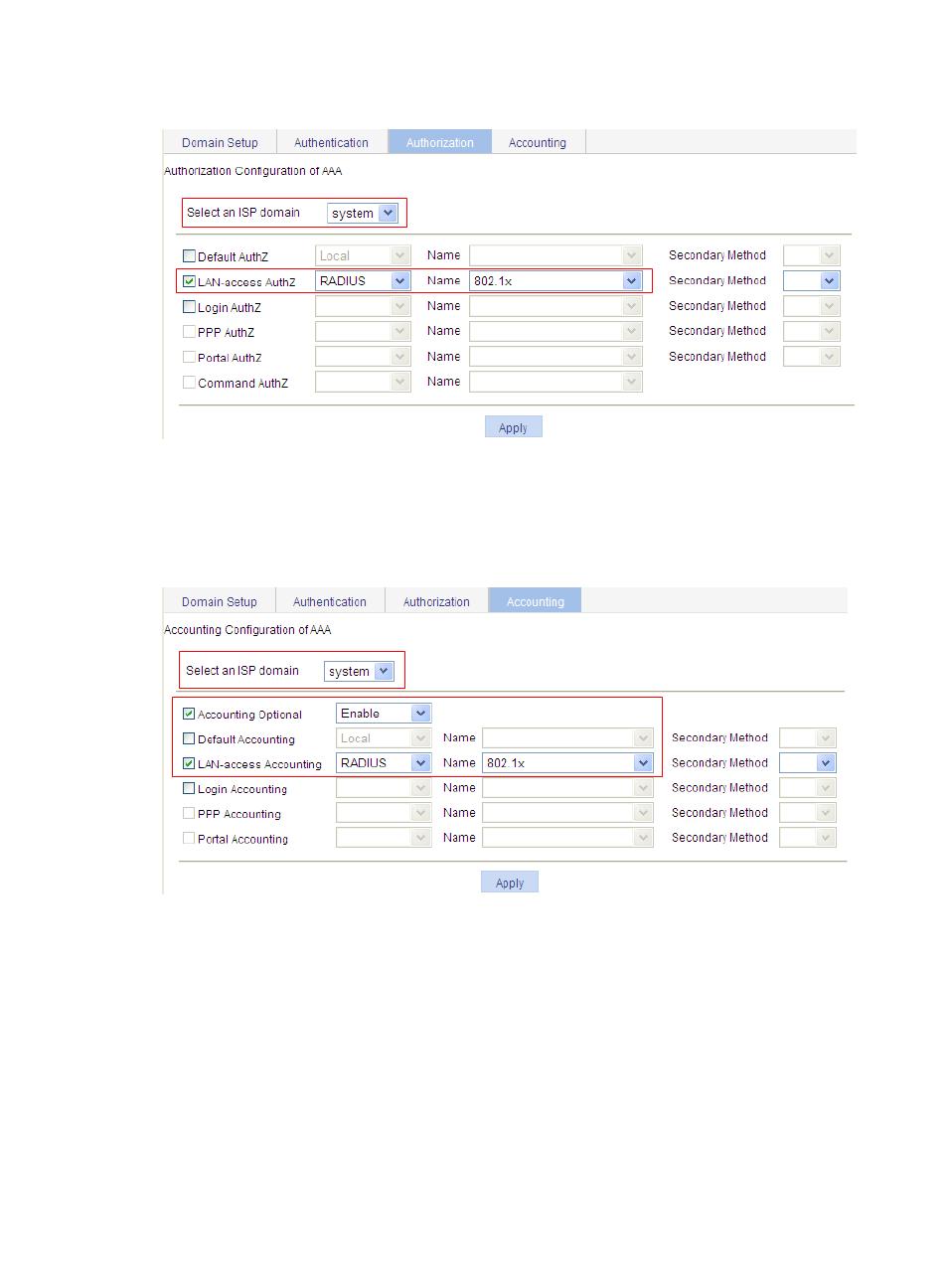Toggle the Accounting Optional checkbox

(x=189, y=714)
